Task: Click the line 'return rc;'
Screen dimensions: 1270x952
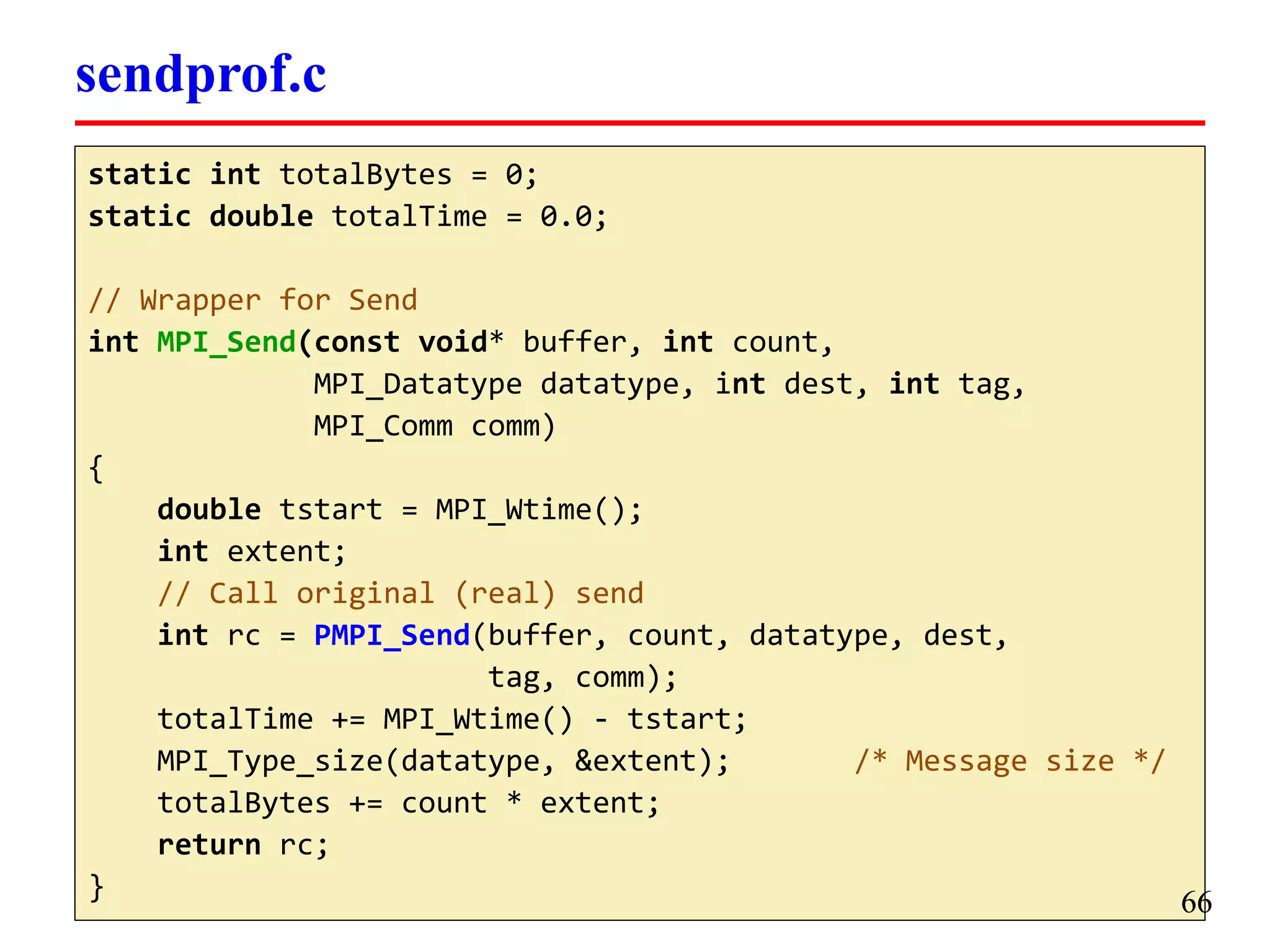Action: point(243,845)
